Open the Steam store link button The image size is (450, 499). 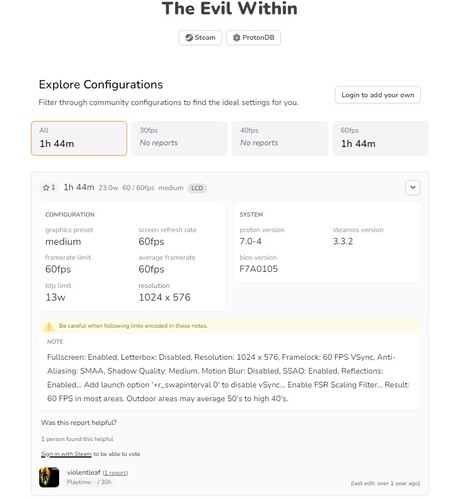pos(200,38)
